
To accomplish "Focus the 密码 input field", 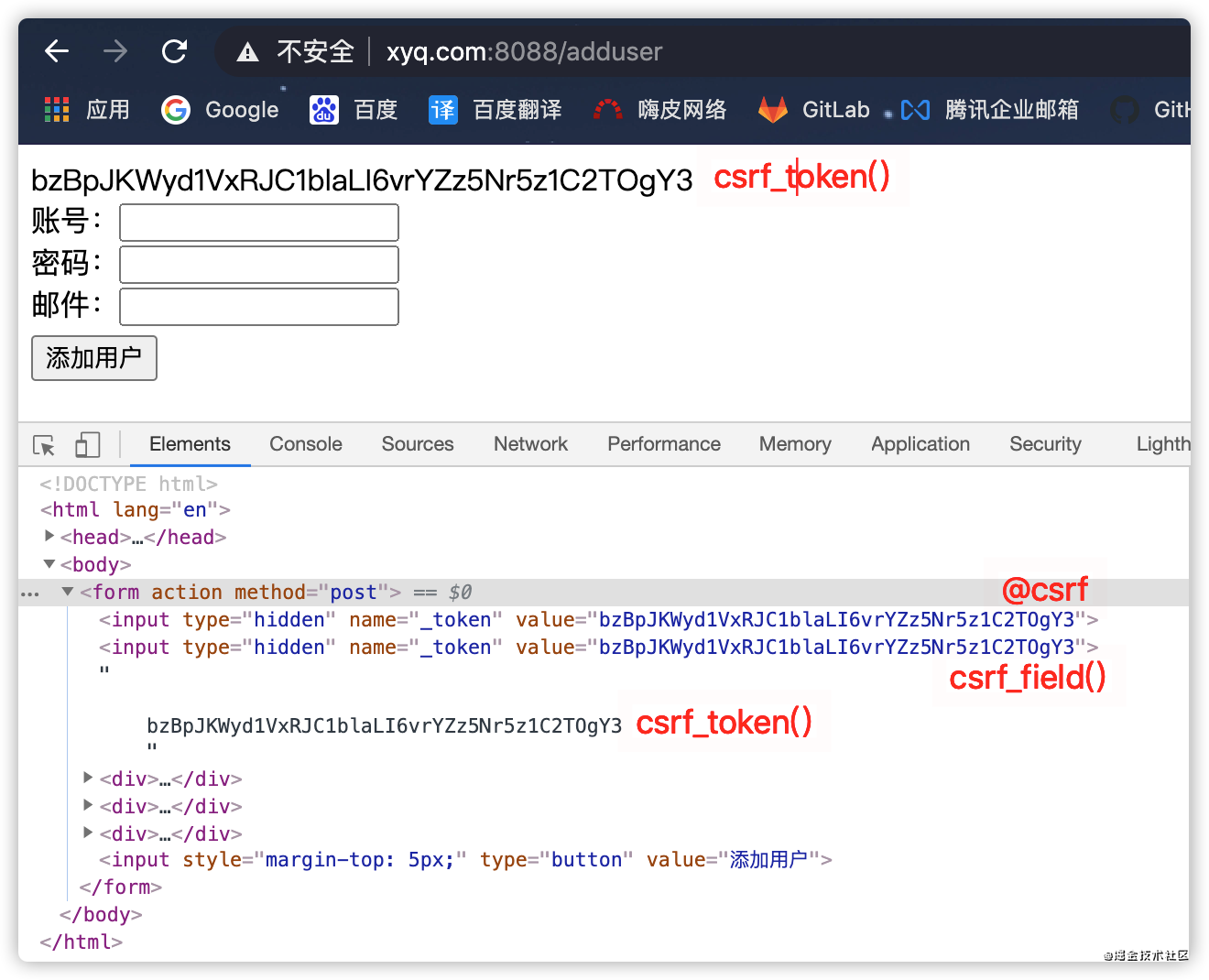I will coord(259,265).
